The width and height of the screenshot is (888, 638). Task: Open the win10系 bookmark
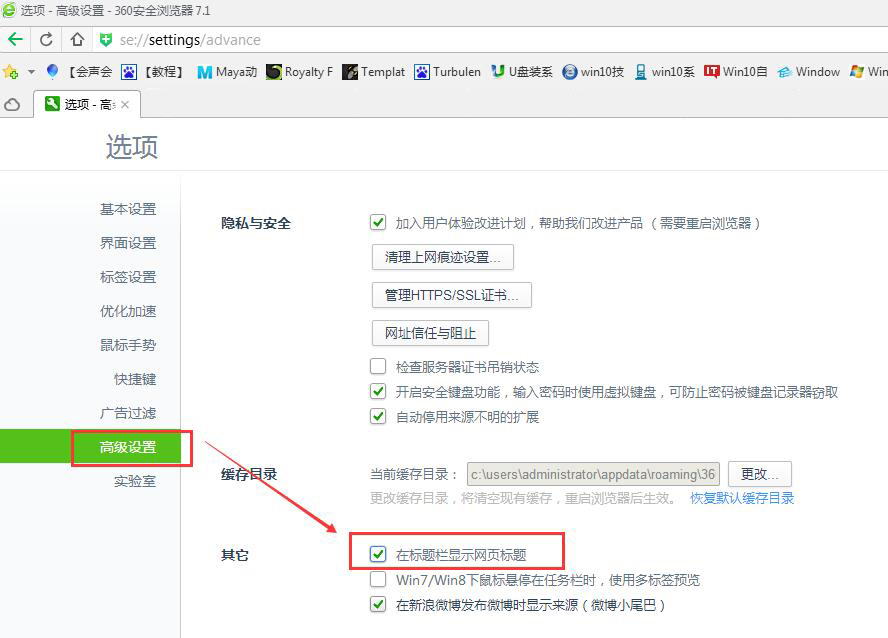[x=664, y=72]
